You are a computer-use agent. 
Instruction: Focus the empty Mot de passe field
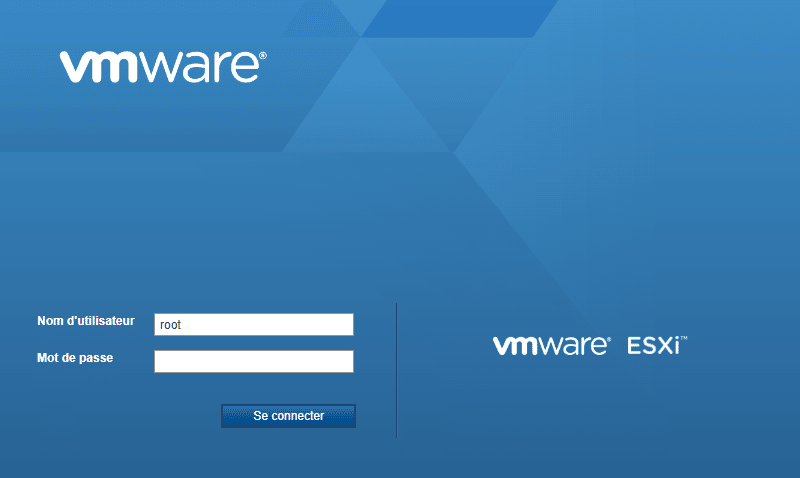pyautogui.click(x=254, y=361)
